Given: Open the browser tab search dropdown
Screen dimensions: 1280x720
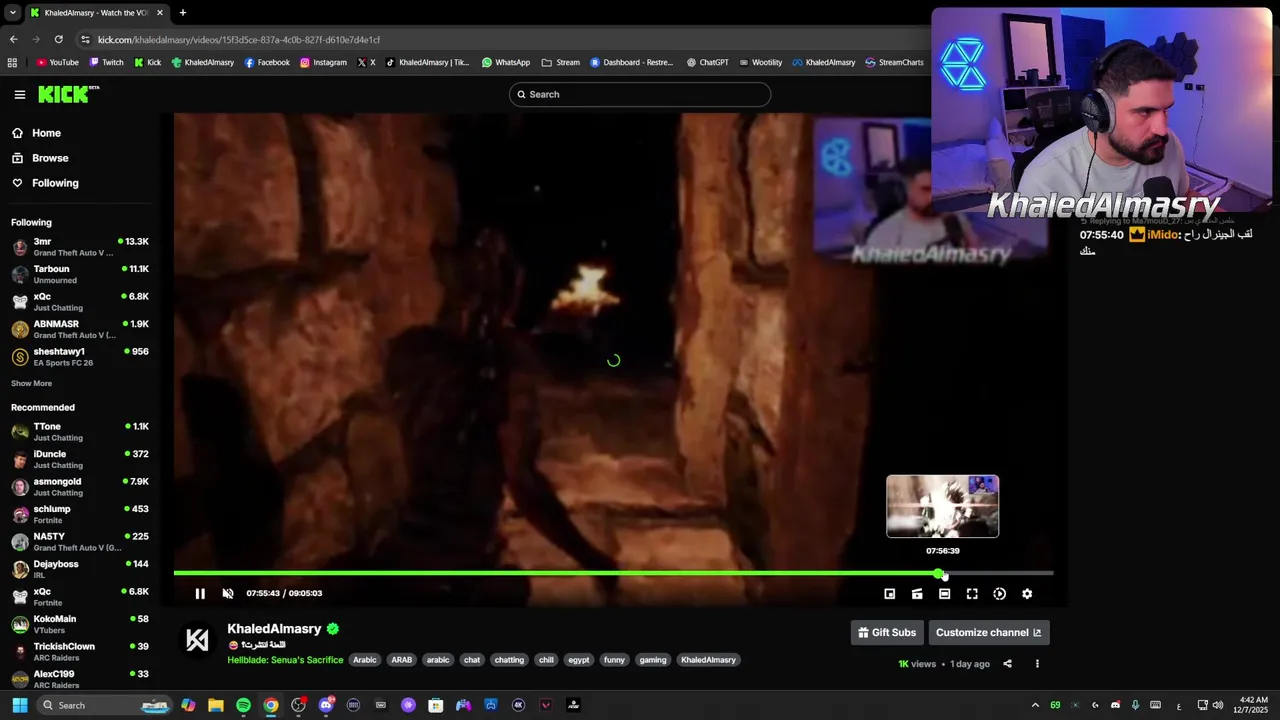Looking at the screenshot, I should click(x=12, y=13).
